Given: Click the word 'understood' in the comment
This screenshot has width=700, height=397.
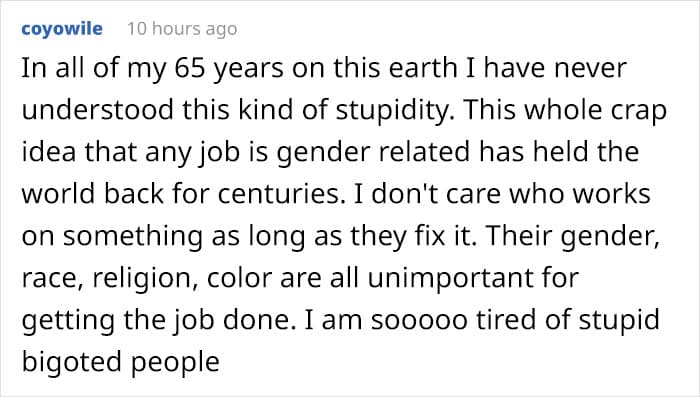Looking at the screenshot, I should (97, 110).
